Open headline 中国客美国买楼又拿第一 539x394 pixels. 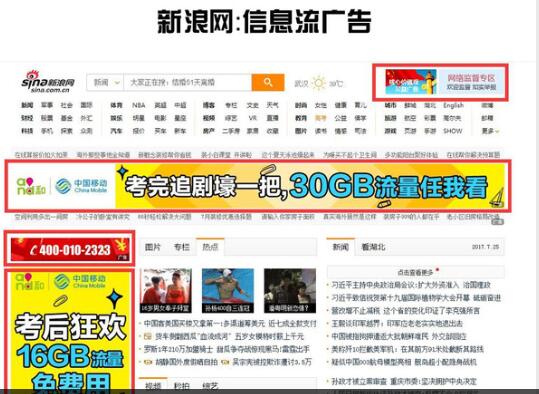(x=230, y=324)
